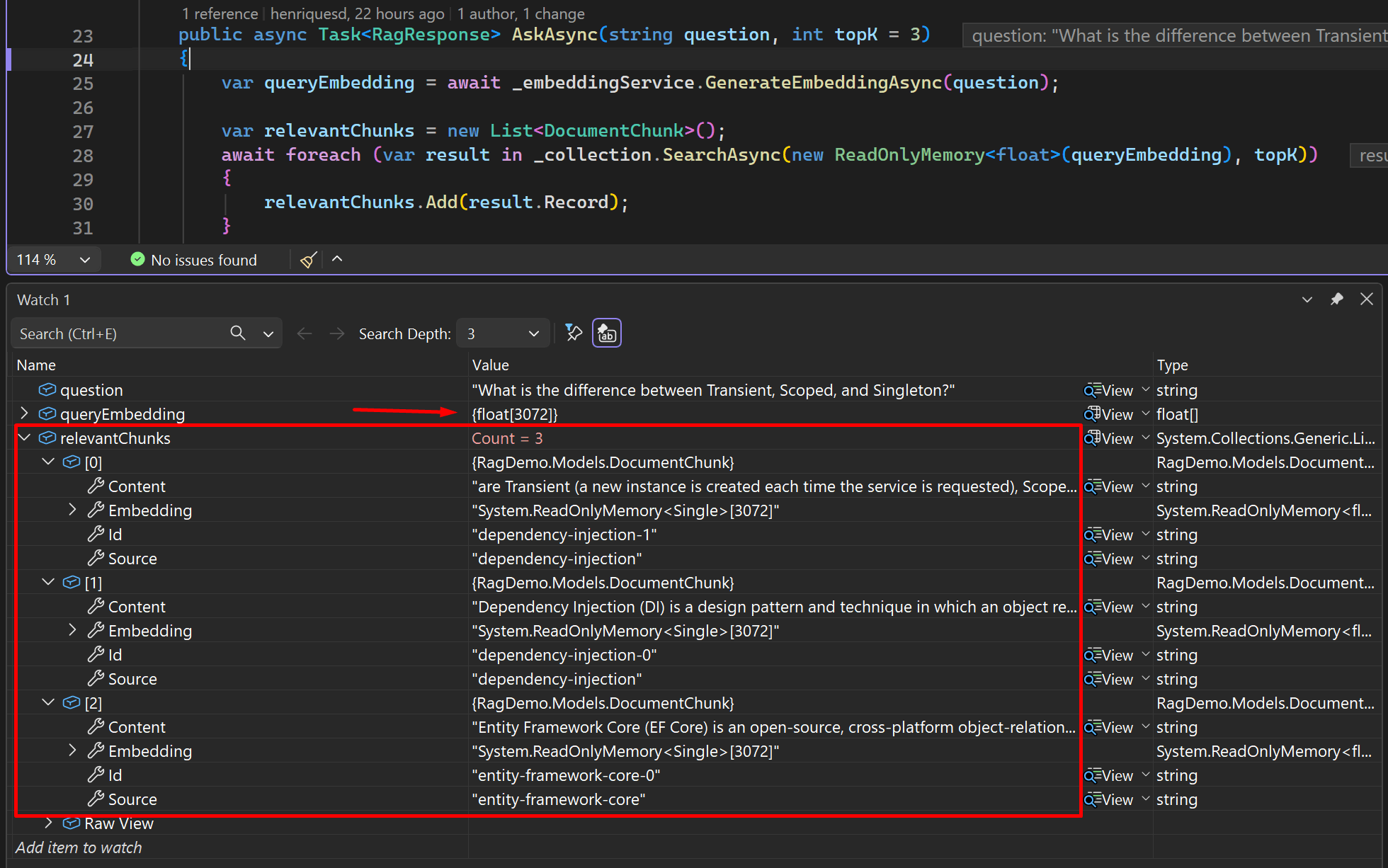Expand the Raw View node
The height and width of the screenshot is (868, 1388).
tap(48, 823)
